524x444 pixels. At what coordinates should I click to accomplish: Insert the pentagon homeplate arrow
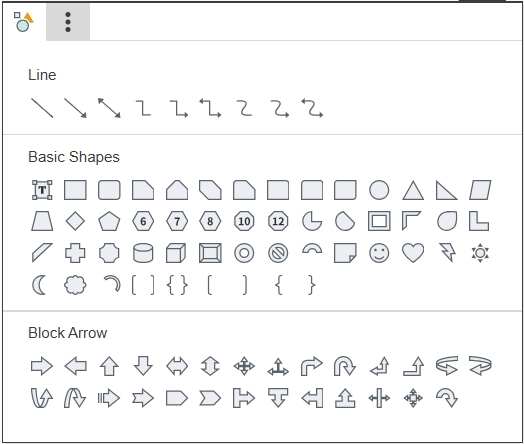[177, 398]
